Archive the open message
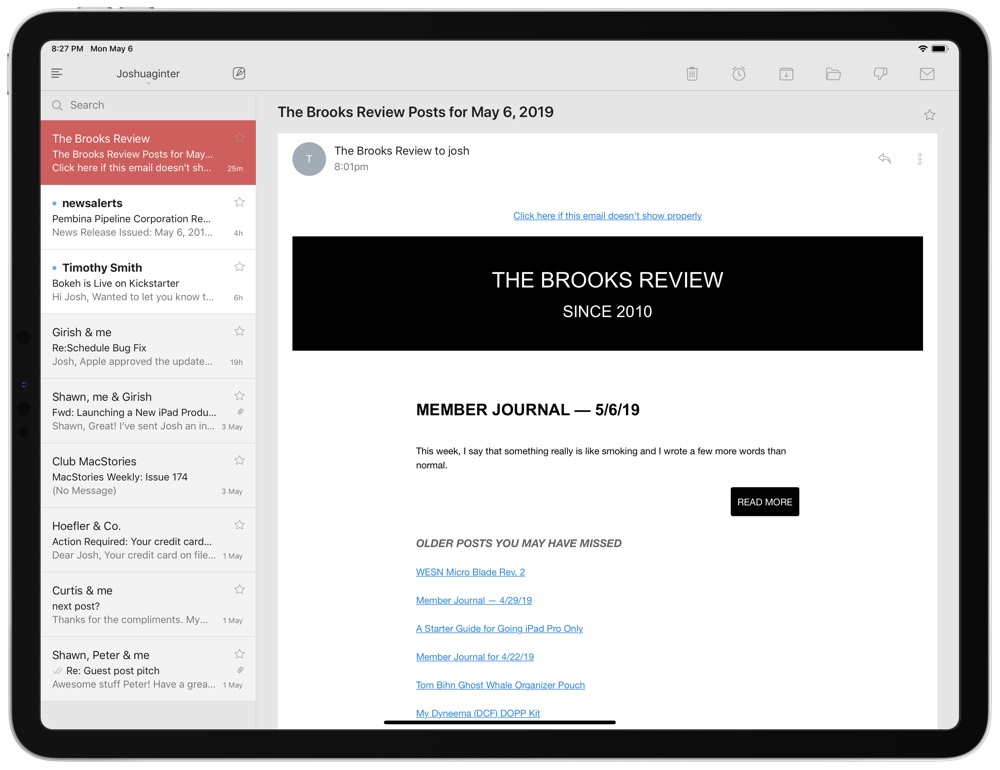 [786, 73]
